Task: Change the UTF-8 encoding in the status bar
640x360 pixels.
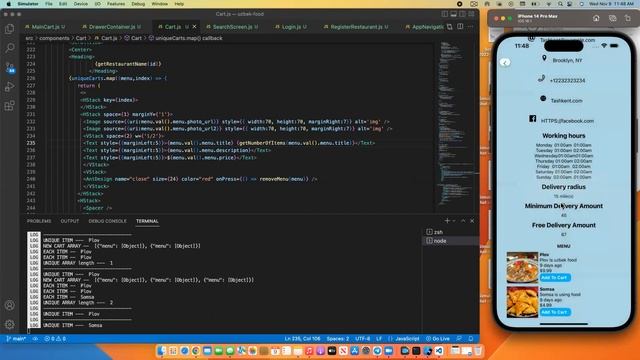Action: pos(362,339)
